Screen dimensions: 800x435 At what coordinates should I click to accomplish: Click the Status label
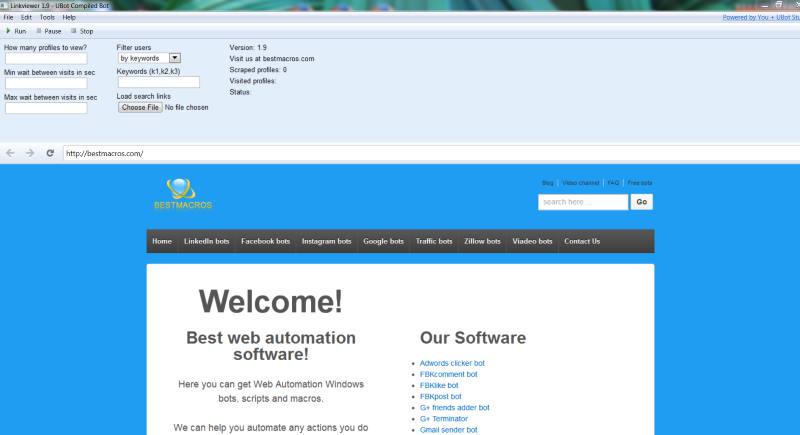click(x=240, y=92)
